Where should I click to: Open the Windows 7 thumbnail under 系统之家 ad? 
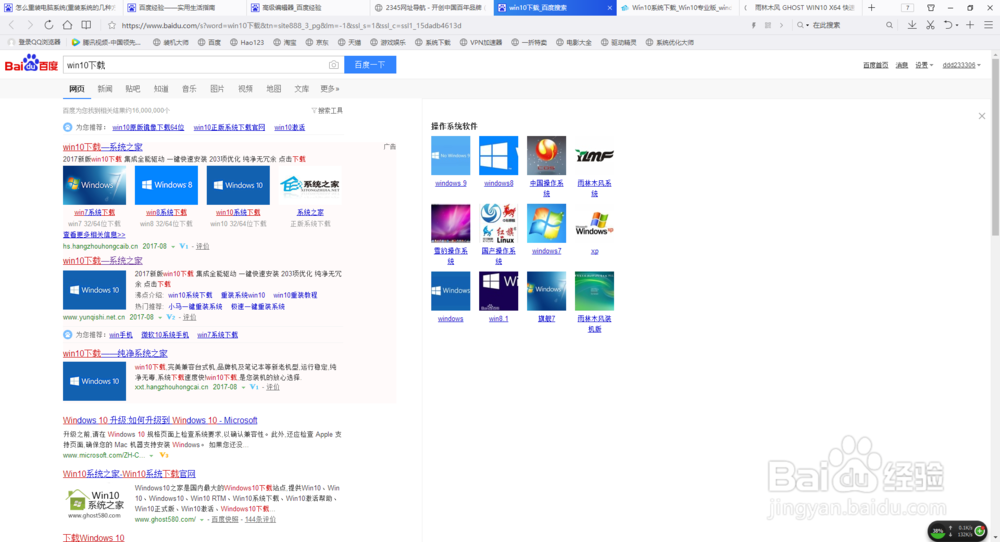pos(94,186)
